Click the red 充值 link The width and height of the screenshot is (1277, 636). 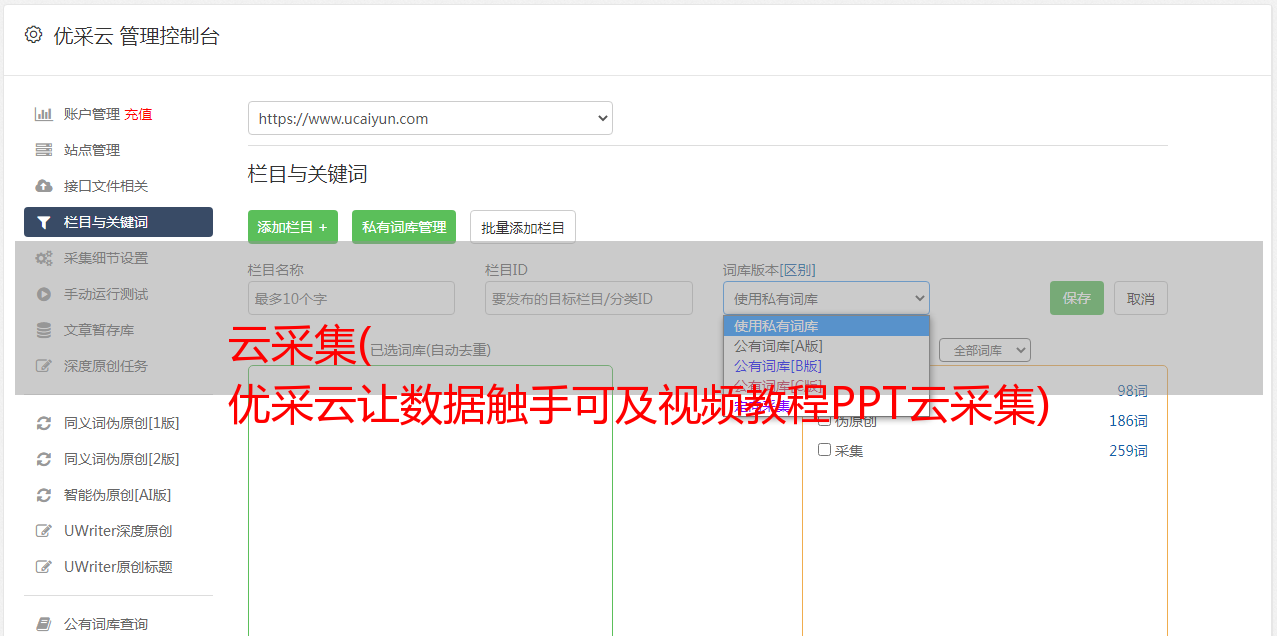(x=138, y=114)
